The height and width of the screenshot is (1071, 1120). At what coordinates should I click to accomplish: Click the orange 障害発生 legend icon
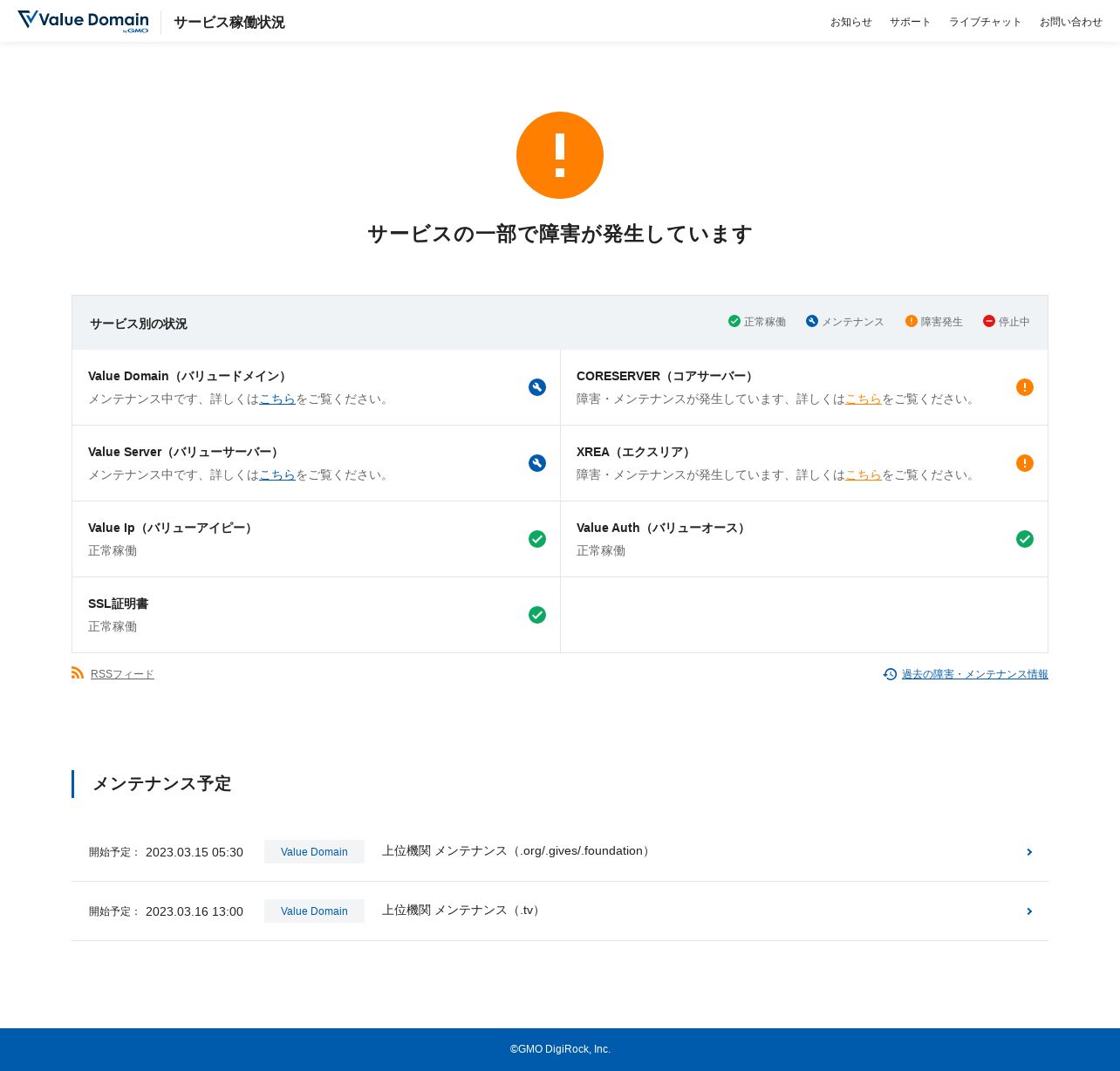[x=912, y=321]
